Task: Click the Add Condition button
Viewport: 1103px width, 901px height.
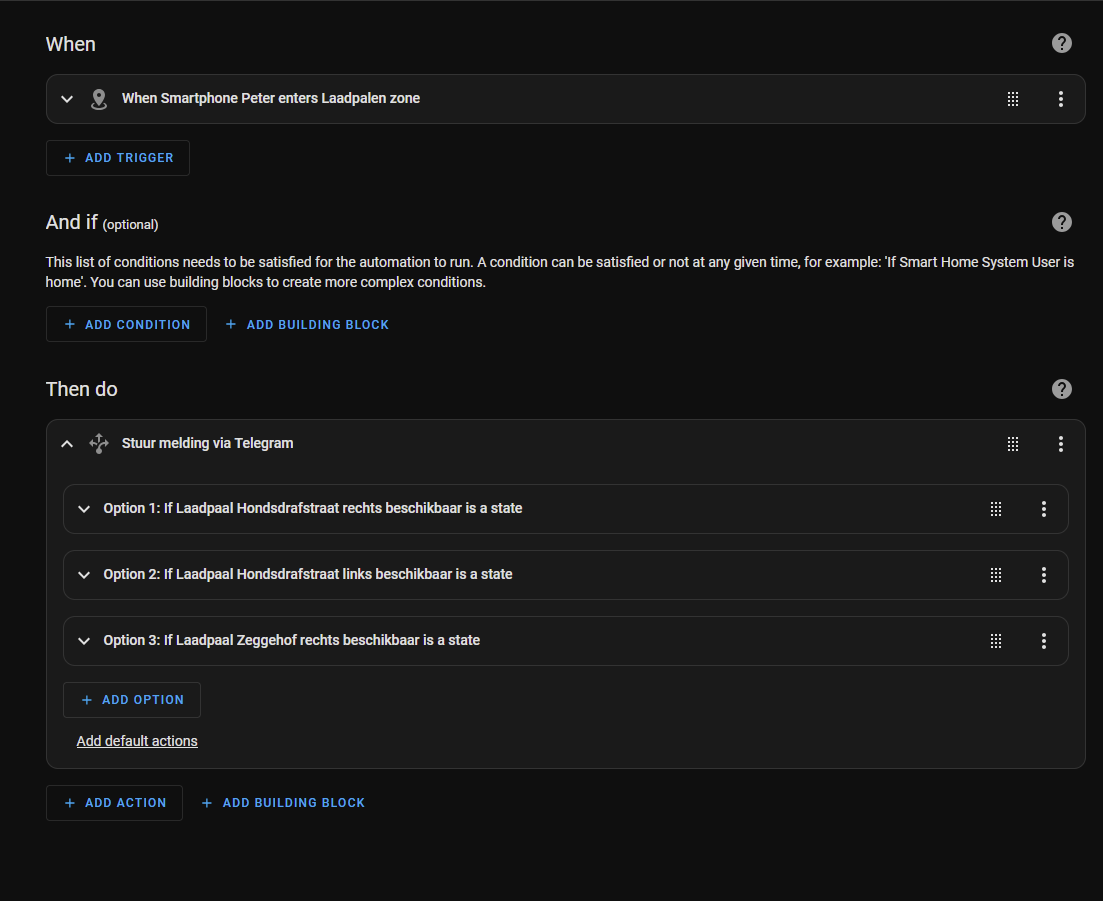Action: click(x=126, y=324)
